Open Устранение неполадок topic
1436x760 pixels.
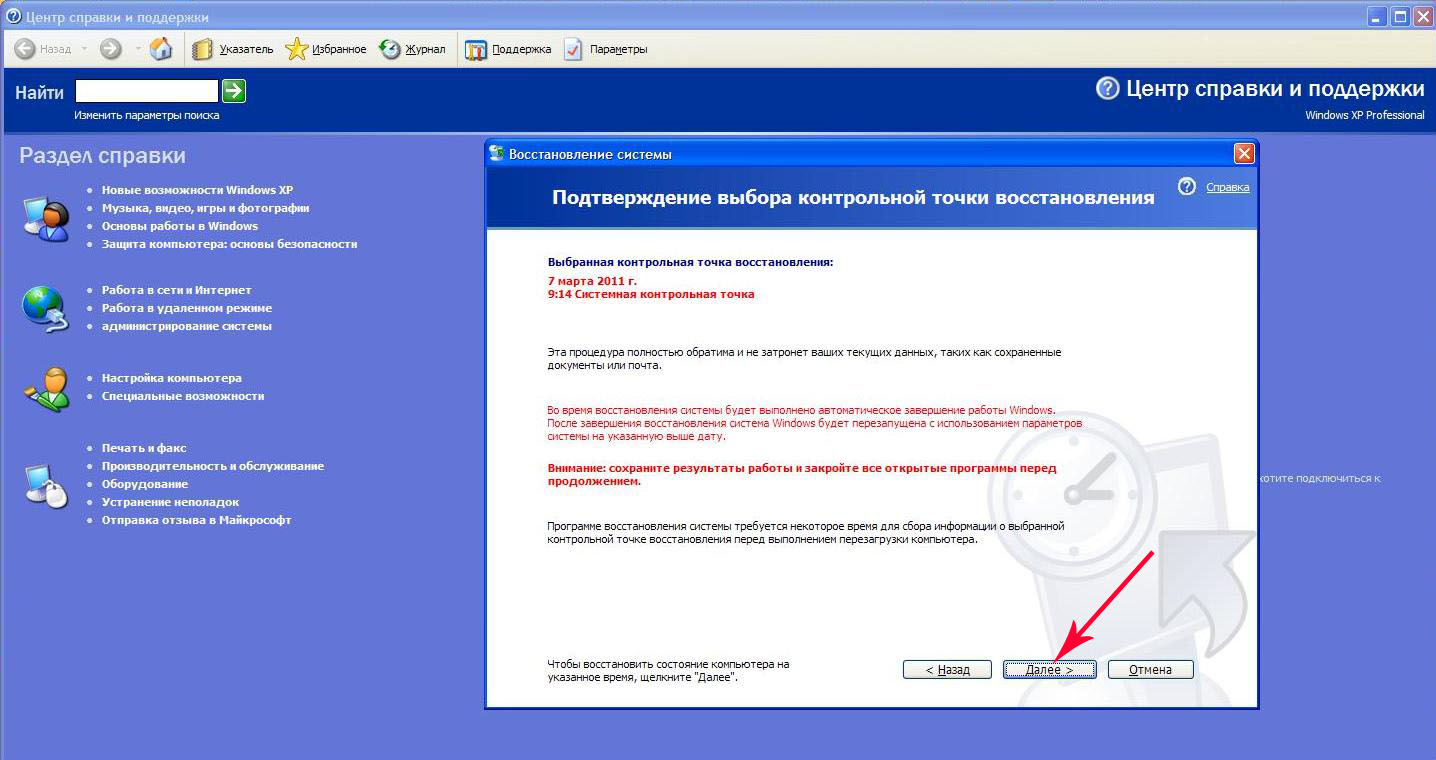point(171,502)
